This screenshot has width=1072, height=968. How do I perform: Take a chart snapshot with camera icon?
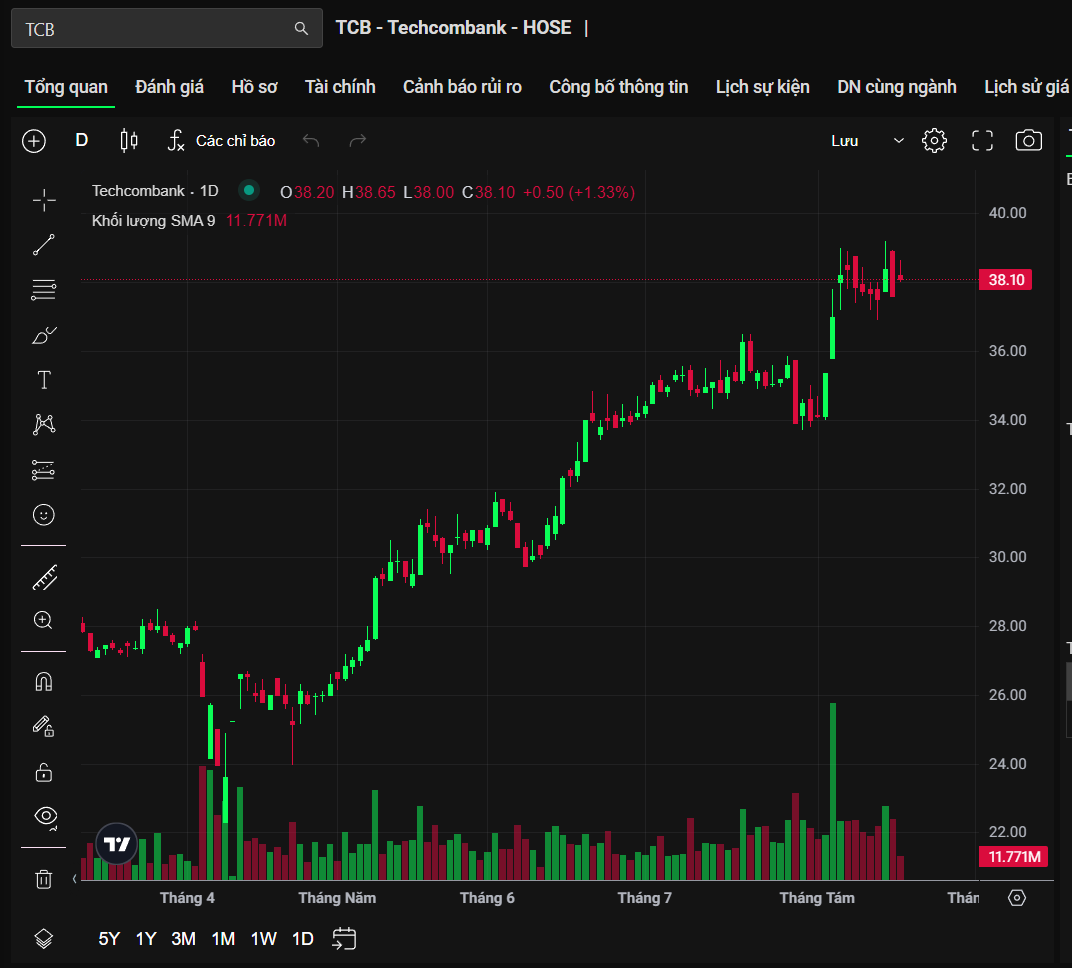[x=1028, y=141]
